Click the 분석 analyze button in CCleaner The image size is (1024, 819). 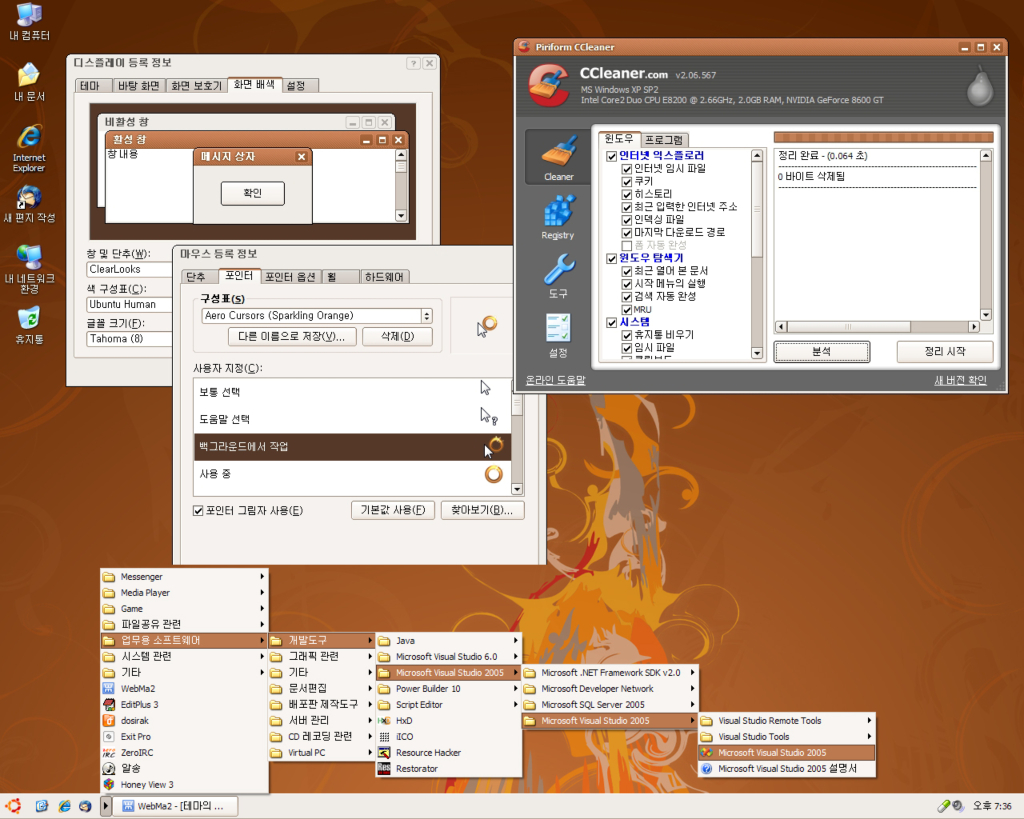[x=822, y=351]
